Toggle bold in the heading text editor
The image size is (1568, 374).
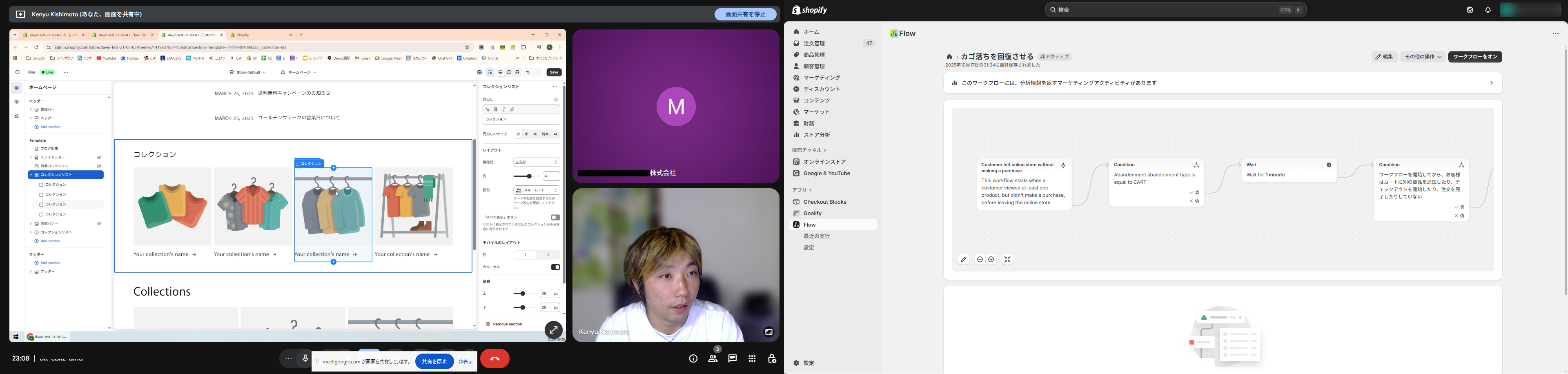495,109
